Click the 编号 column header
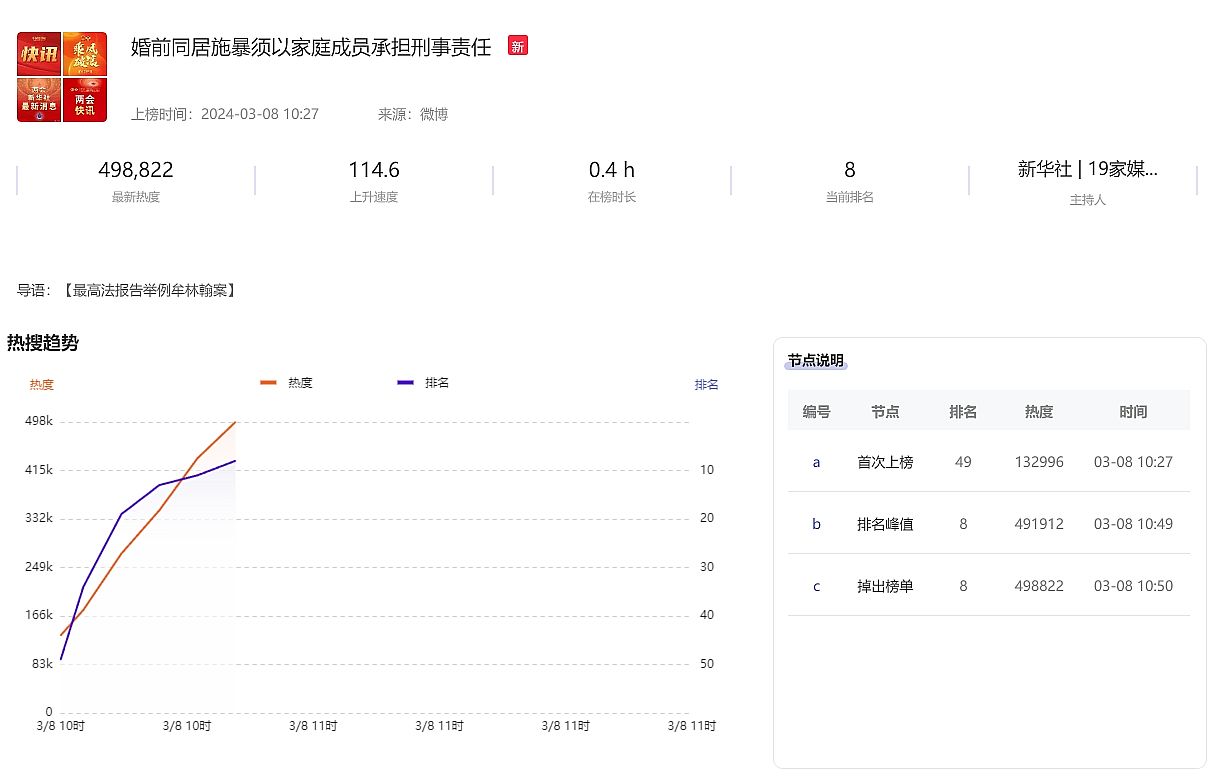 point(816,411)
